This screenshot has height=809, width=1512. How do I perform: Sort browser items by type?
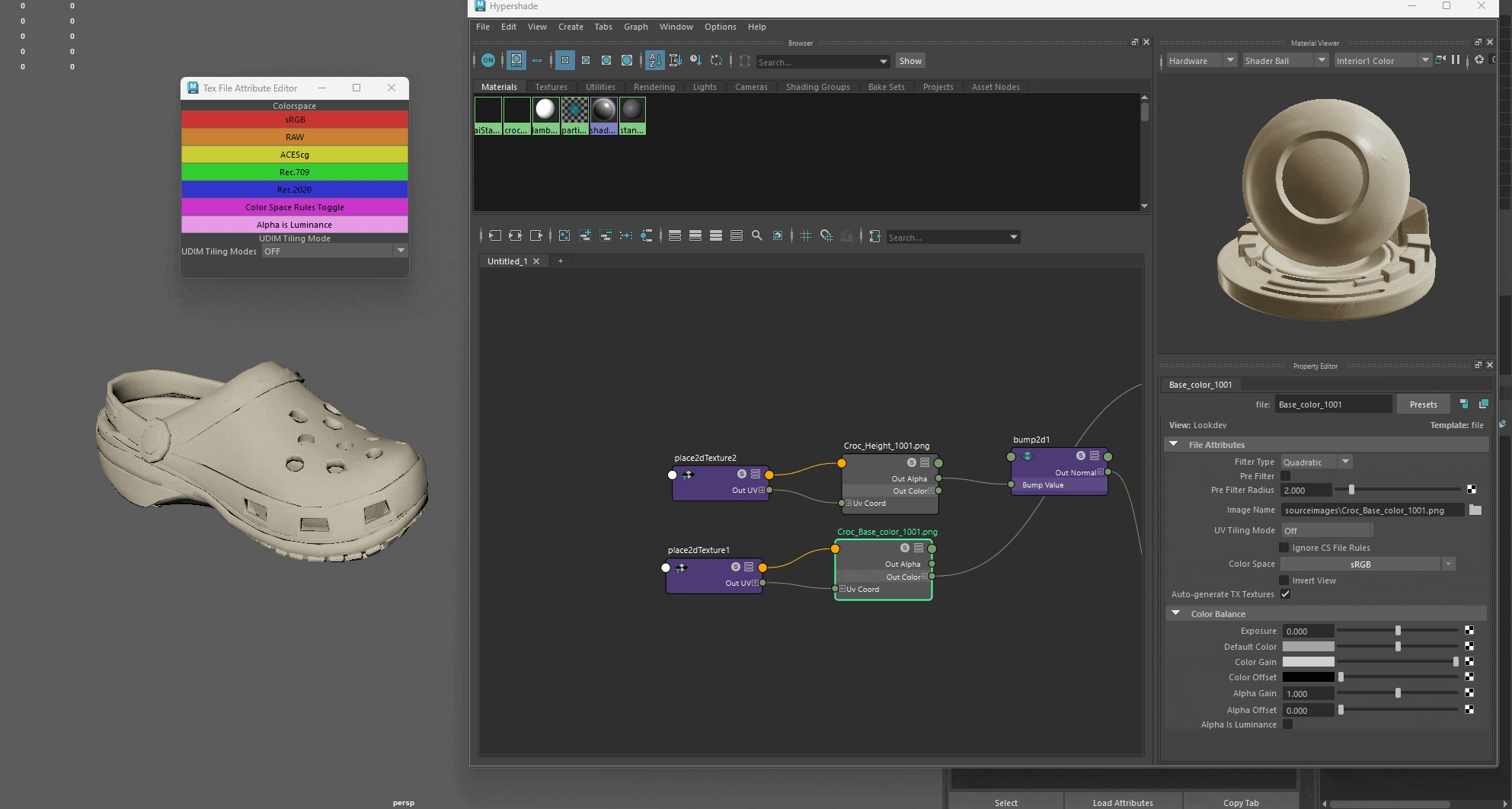click(x=675, y=60)
